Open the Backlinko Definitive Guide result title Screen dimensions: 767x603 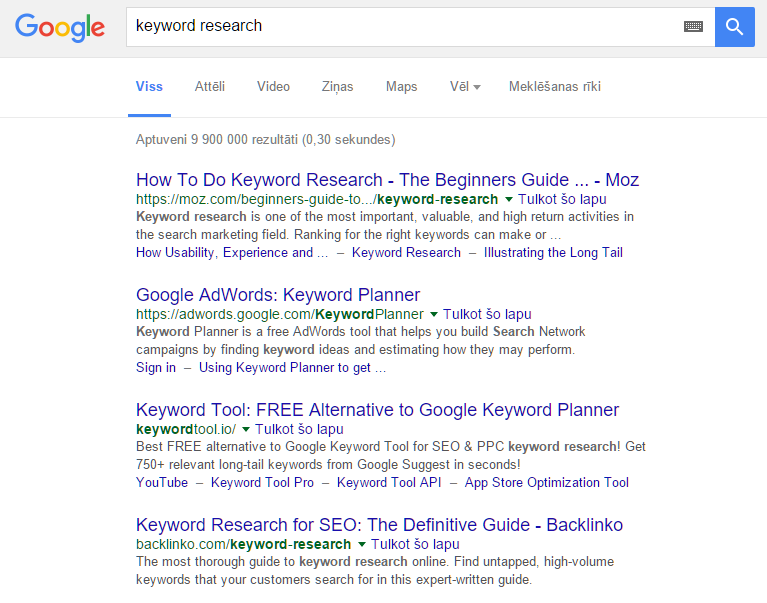click(x=379, y=525)
